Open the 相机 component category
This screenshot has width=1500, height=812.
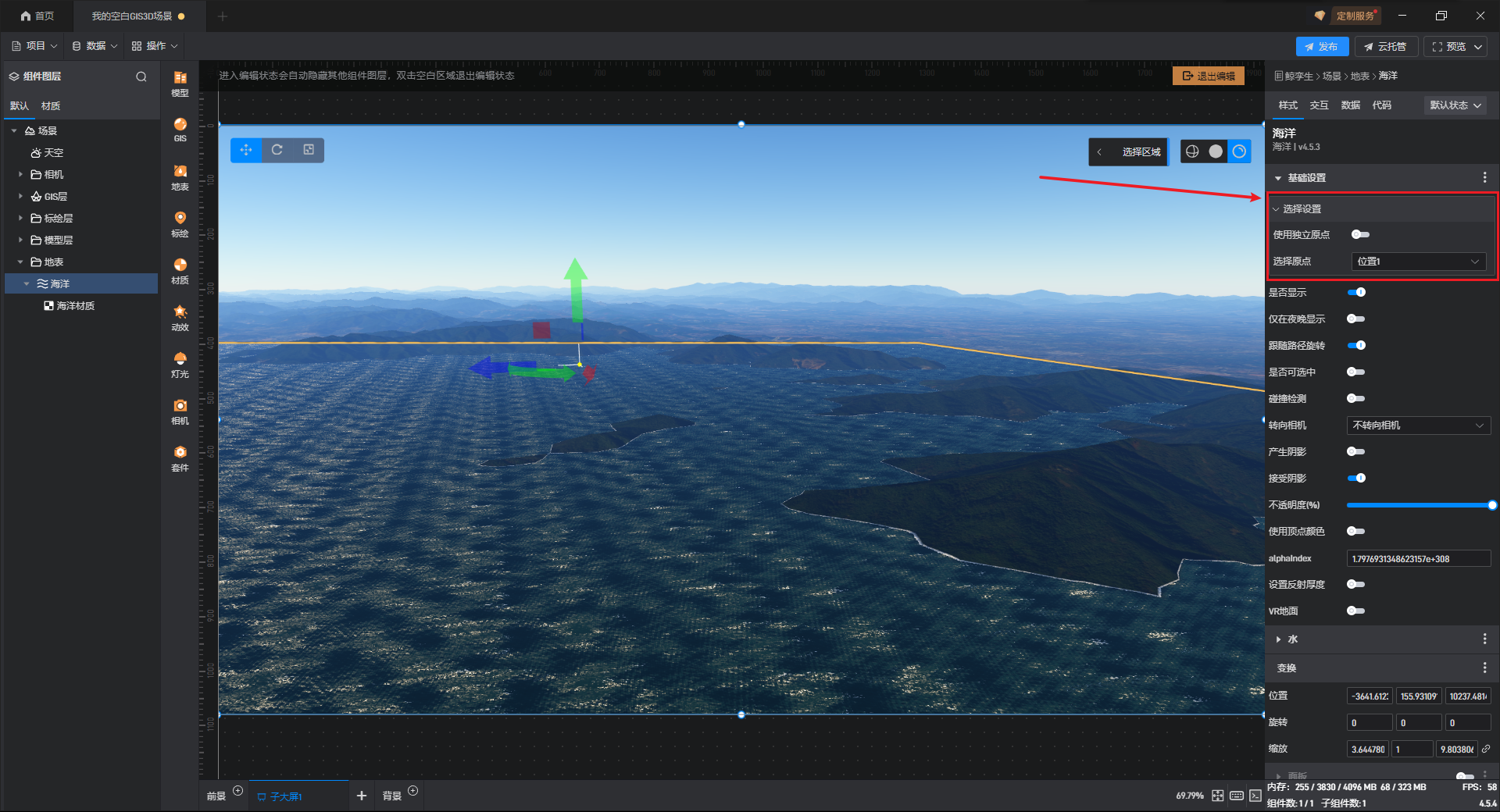click(x=180, y=411)
